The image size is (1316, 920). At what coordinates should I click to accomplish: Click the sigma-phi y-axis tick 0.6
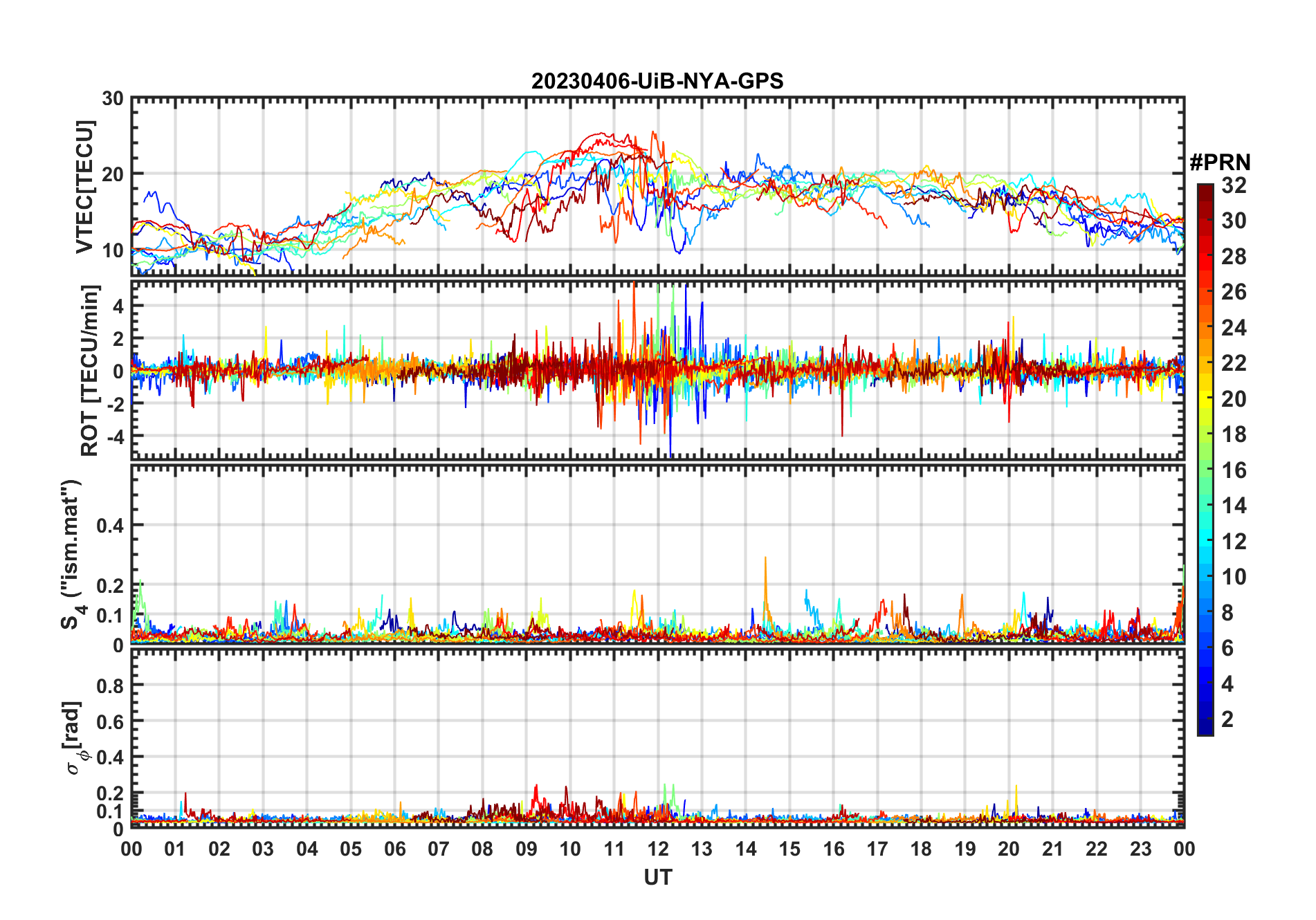pos(111,721)
